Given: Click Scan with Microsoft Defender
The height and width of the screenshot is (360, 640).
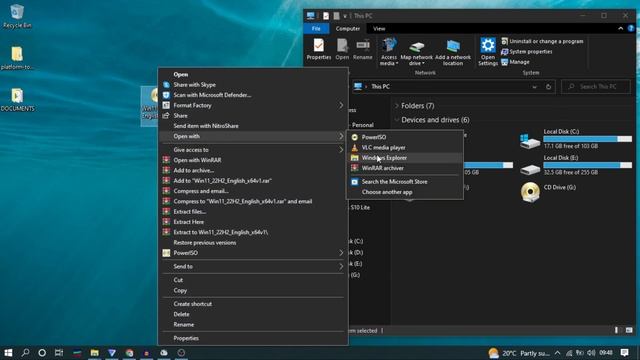Looking at the screenshot, I should (253, 95).
